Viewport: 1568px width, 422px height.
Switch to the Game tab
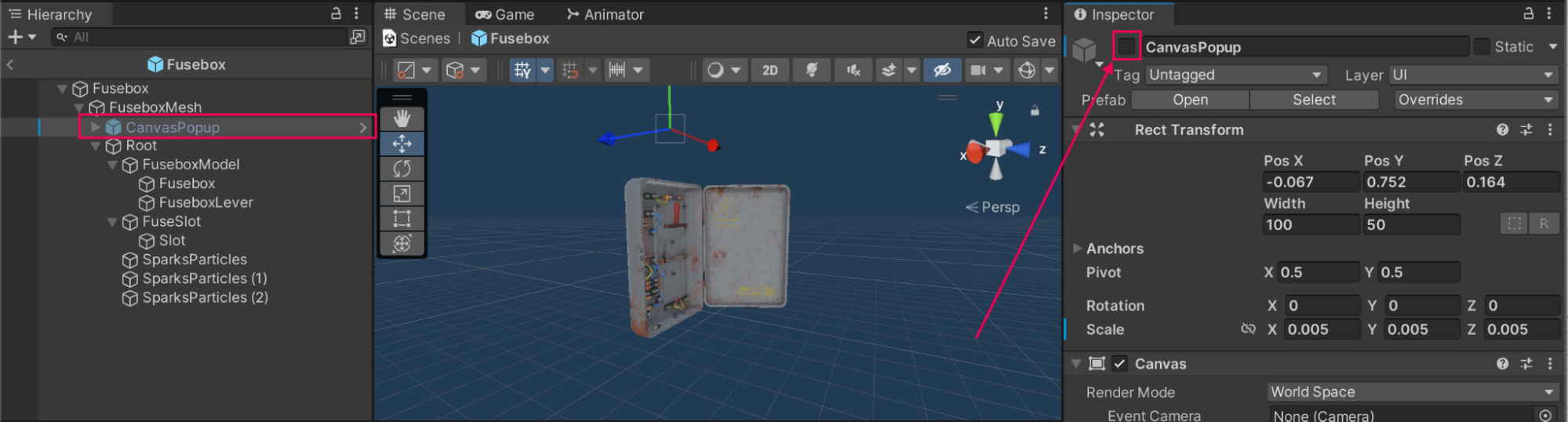[504, 14]
